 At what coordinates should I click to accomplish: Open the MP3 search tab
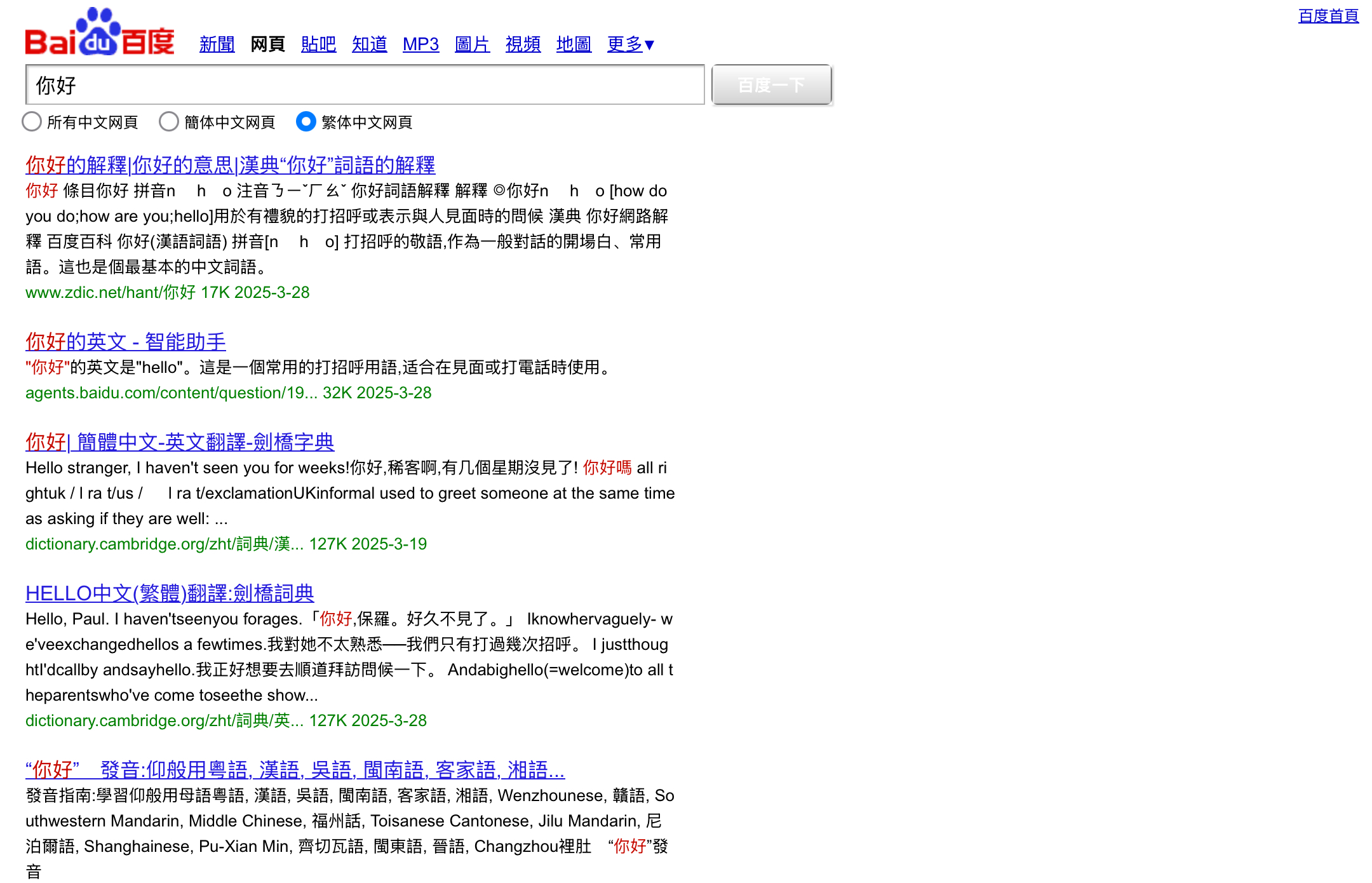click(x=420, y=44)
